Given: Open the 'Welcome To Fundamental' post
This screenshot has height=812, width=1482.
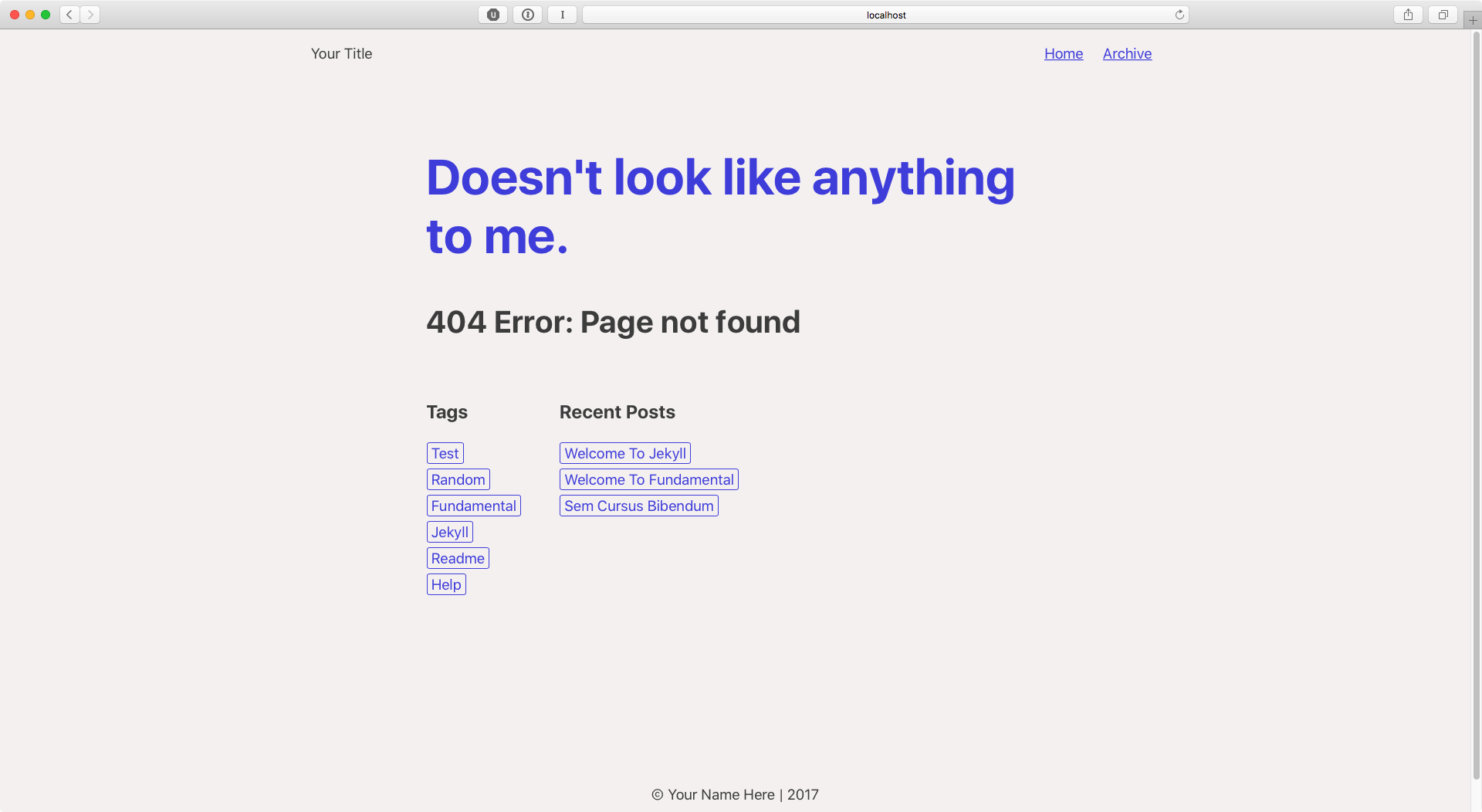Looking at the screenshot, I should (649, 479).
